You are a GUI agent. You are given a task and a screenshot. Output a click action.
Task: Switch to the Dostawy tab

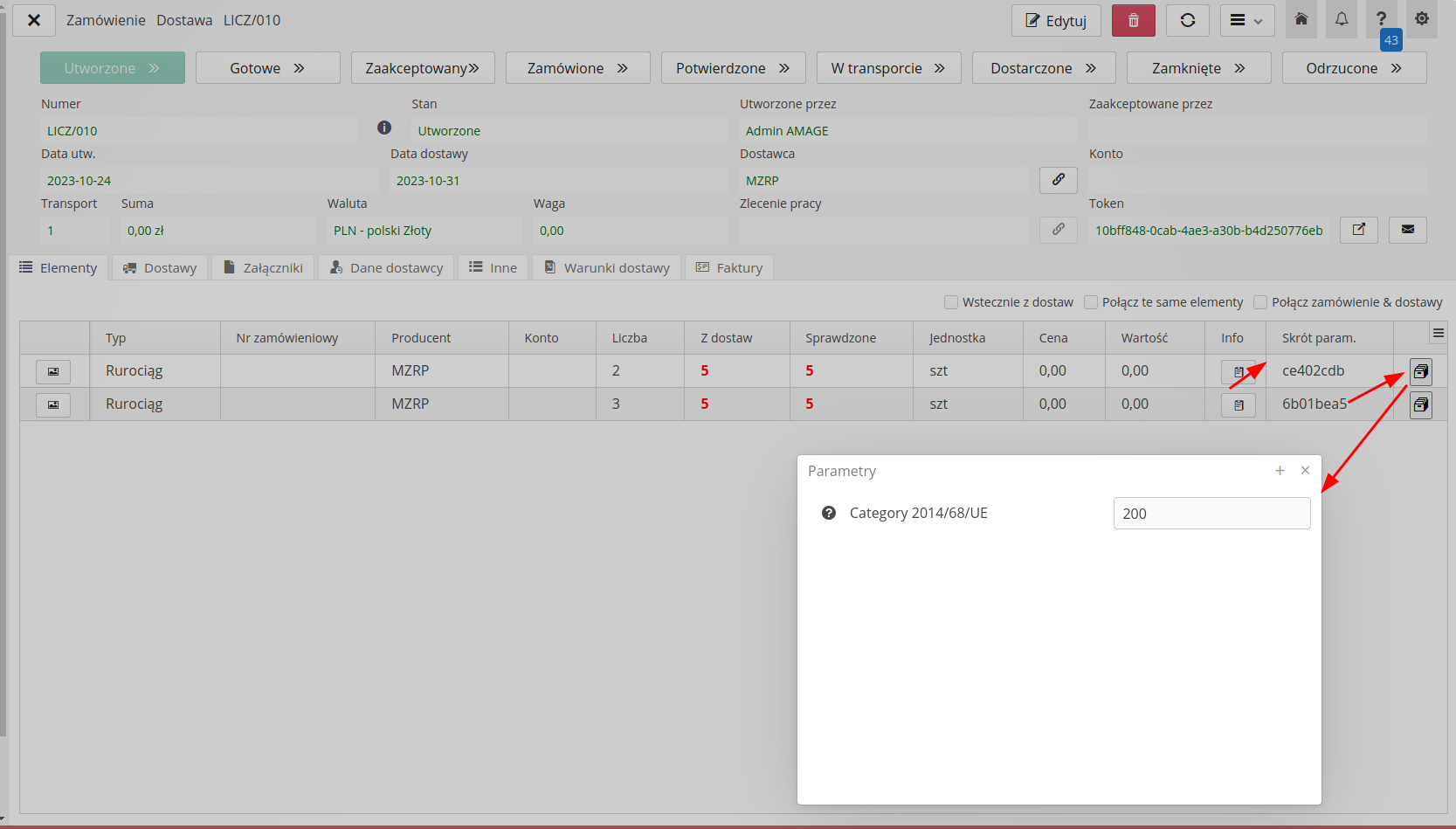point(160,268)
